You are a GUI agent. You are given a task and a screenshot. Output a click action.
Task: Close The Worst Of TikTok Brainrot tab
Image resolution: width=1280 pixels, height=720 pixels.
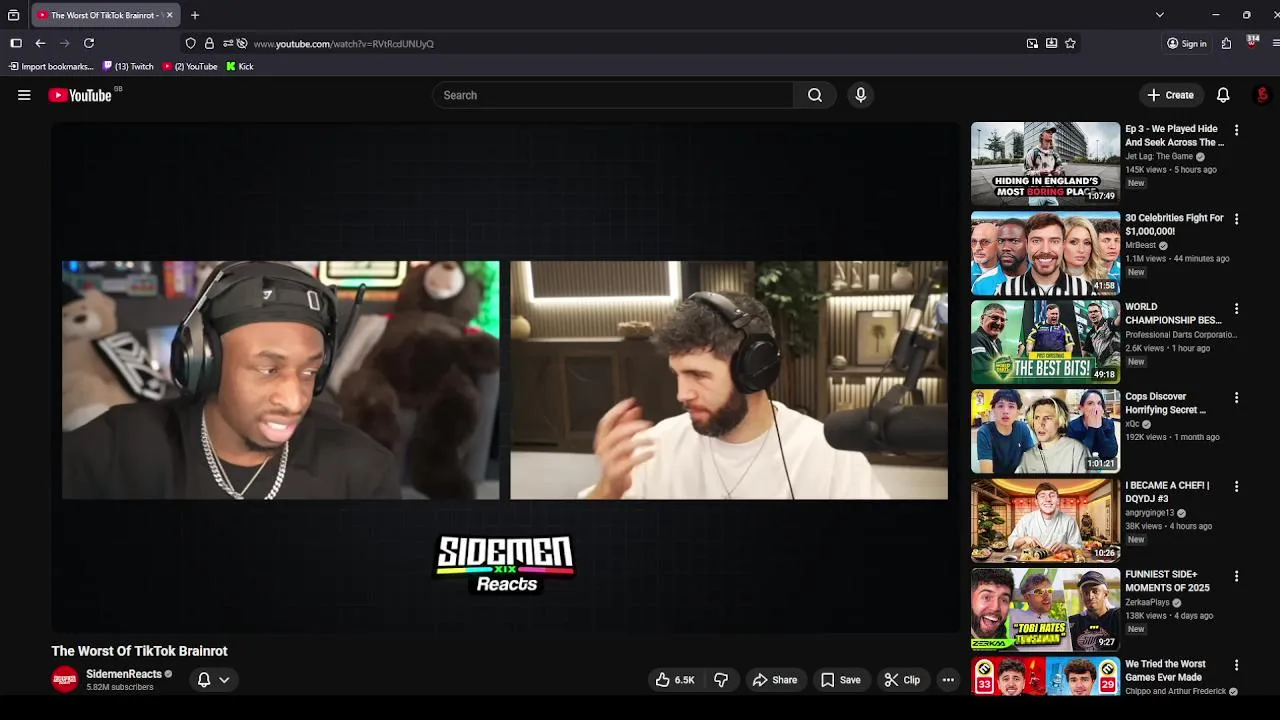point(169,15)
